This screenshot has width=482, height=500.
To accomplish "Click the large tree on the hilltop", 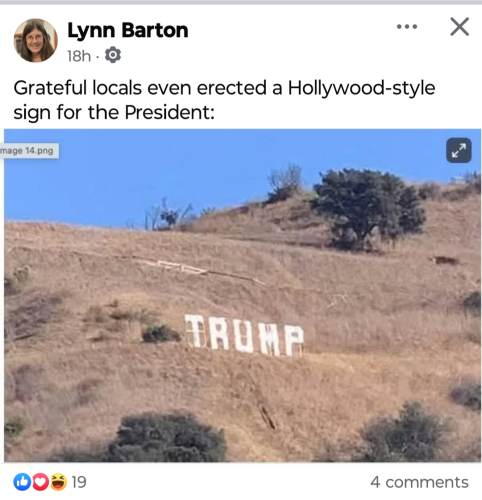I will click(367, 209).
